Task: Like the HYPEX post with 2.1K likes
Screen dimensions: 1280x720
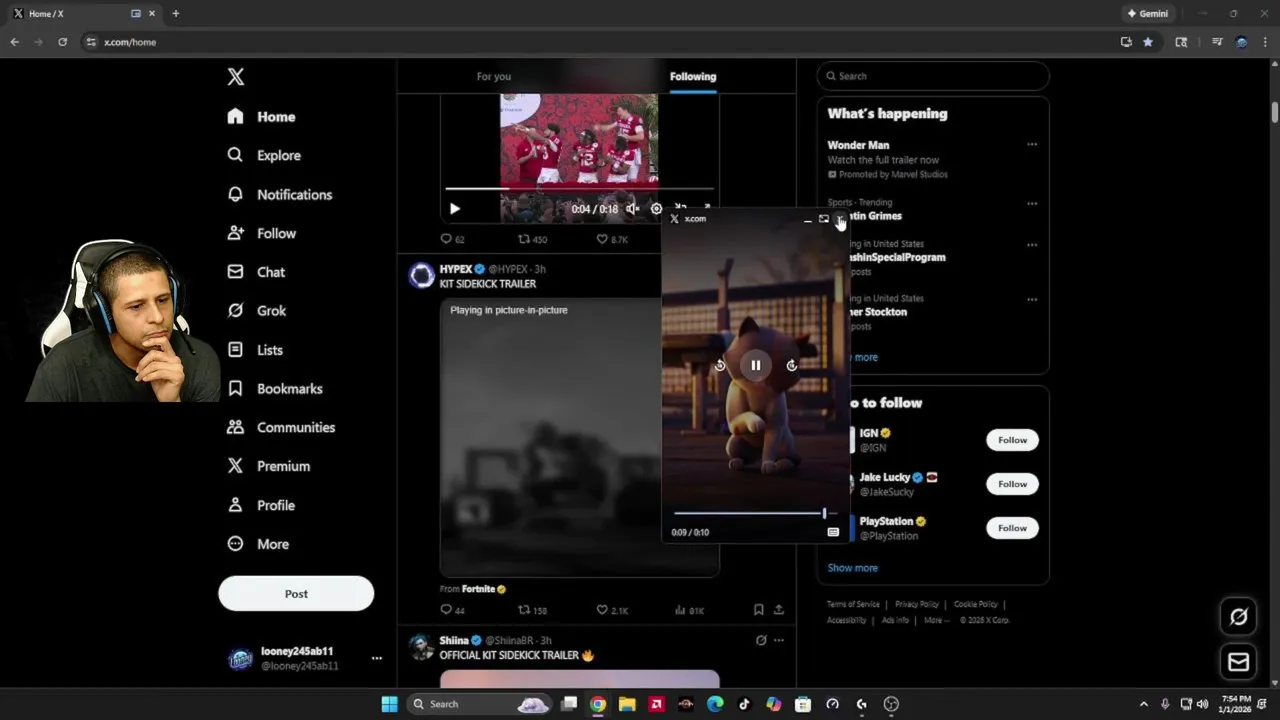Action: [612, 610]
